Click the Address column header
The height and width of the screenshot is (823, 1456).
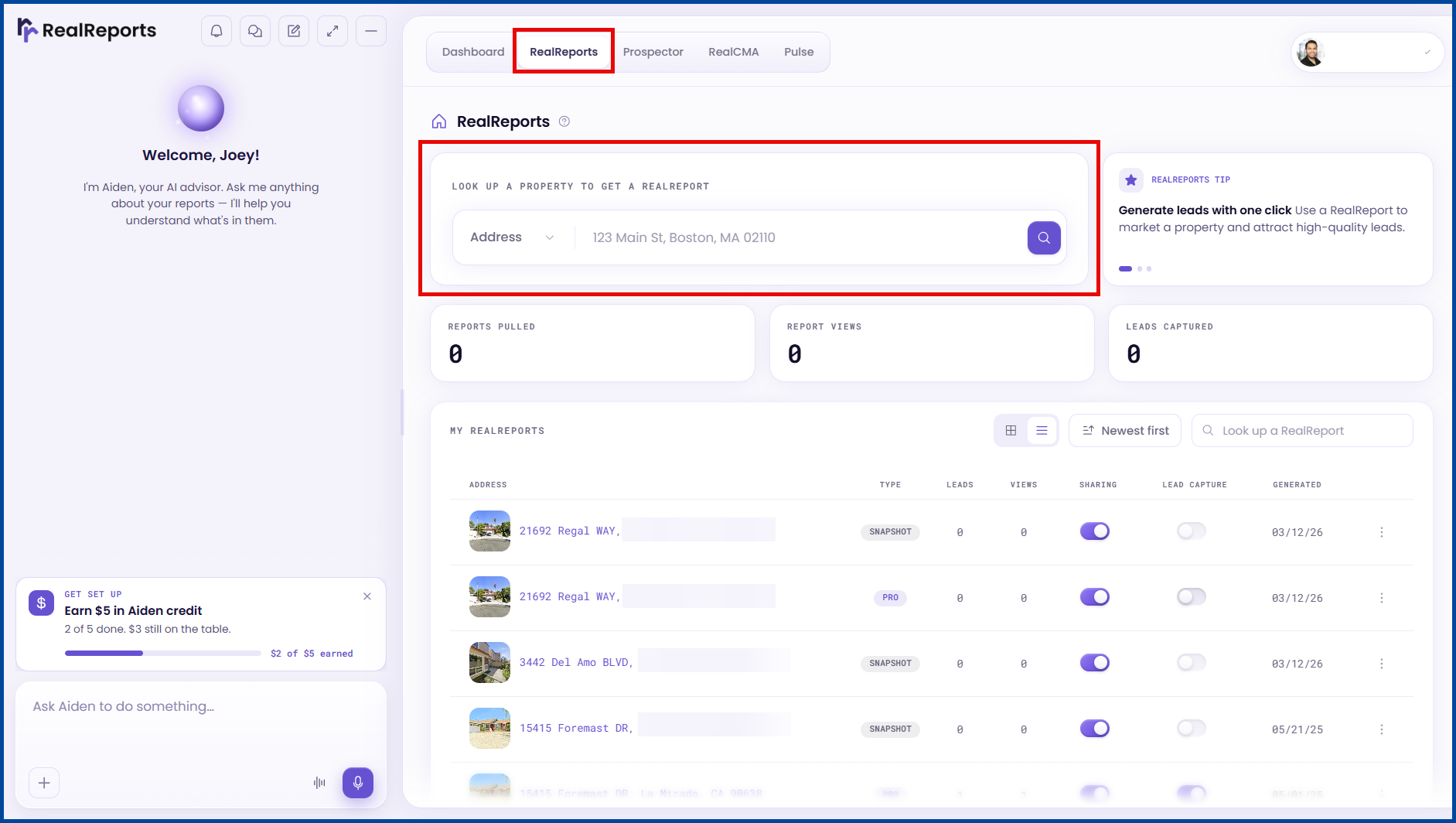(x=488, y=485)
